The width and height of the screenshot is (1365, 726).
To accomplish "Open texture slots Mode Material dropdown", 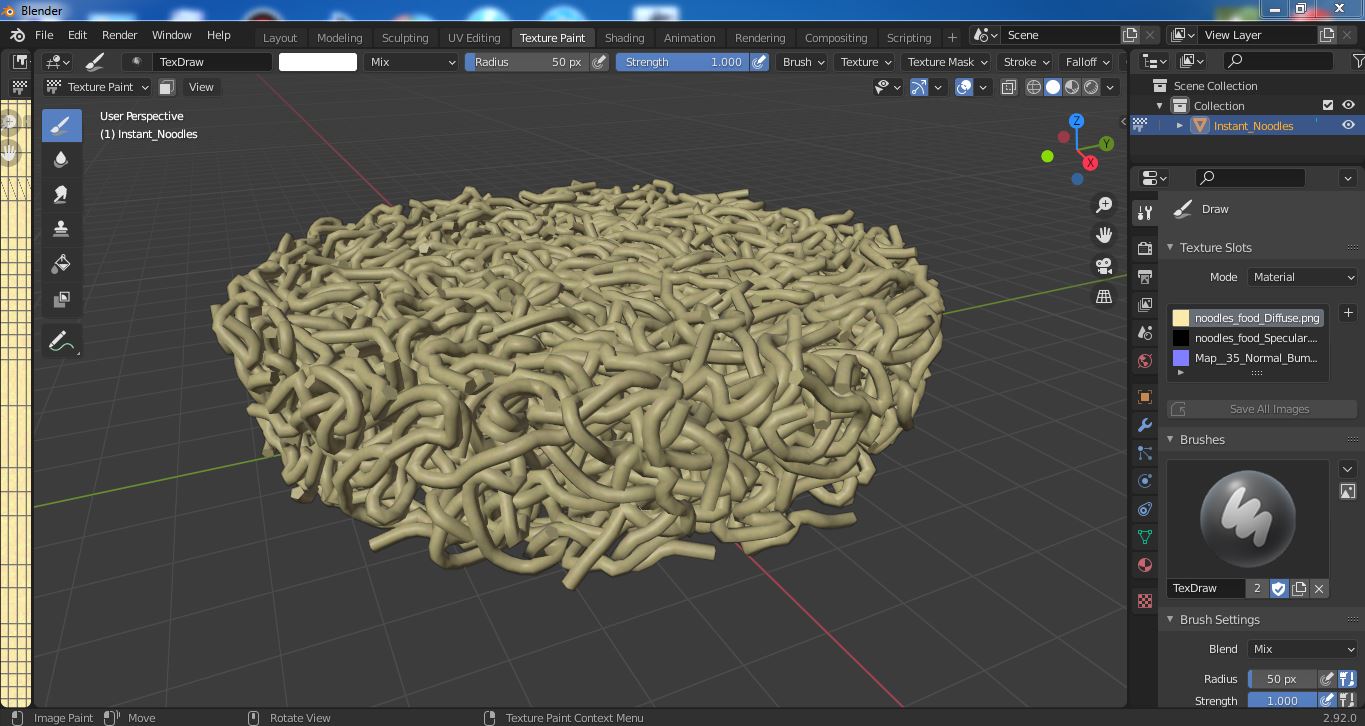I will pos(1303,277).
